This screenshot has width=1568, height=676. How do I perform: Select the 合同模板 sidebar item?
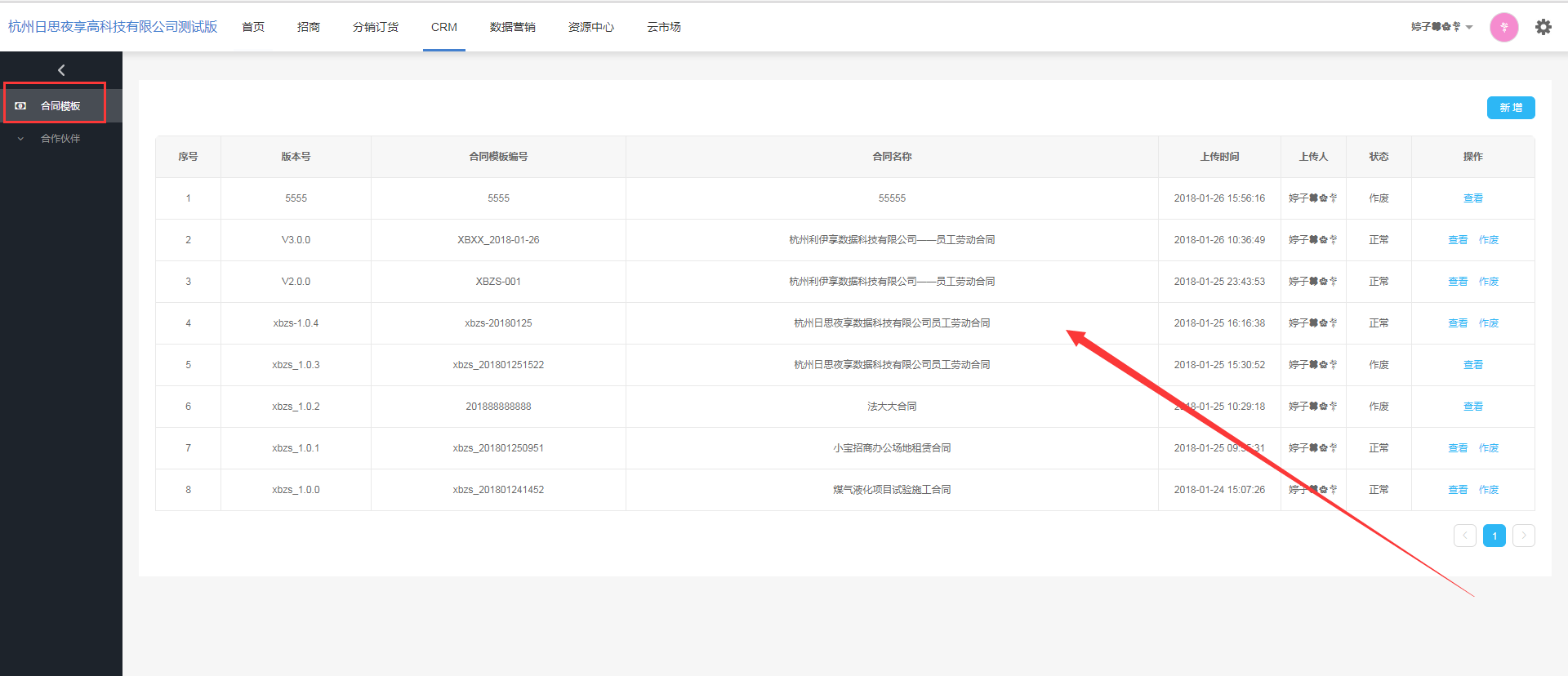point(60,106)
